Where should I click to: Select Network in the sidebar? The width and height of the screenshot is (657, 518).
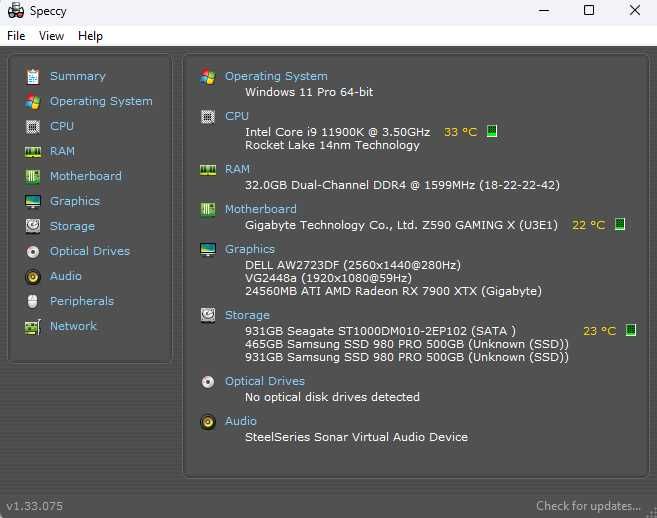pyautogui.click(x=73, y=326)
